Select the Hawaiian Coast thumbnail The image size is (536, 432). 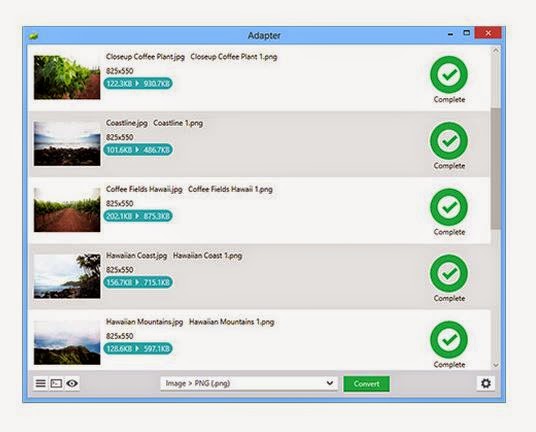[67, 276]
